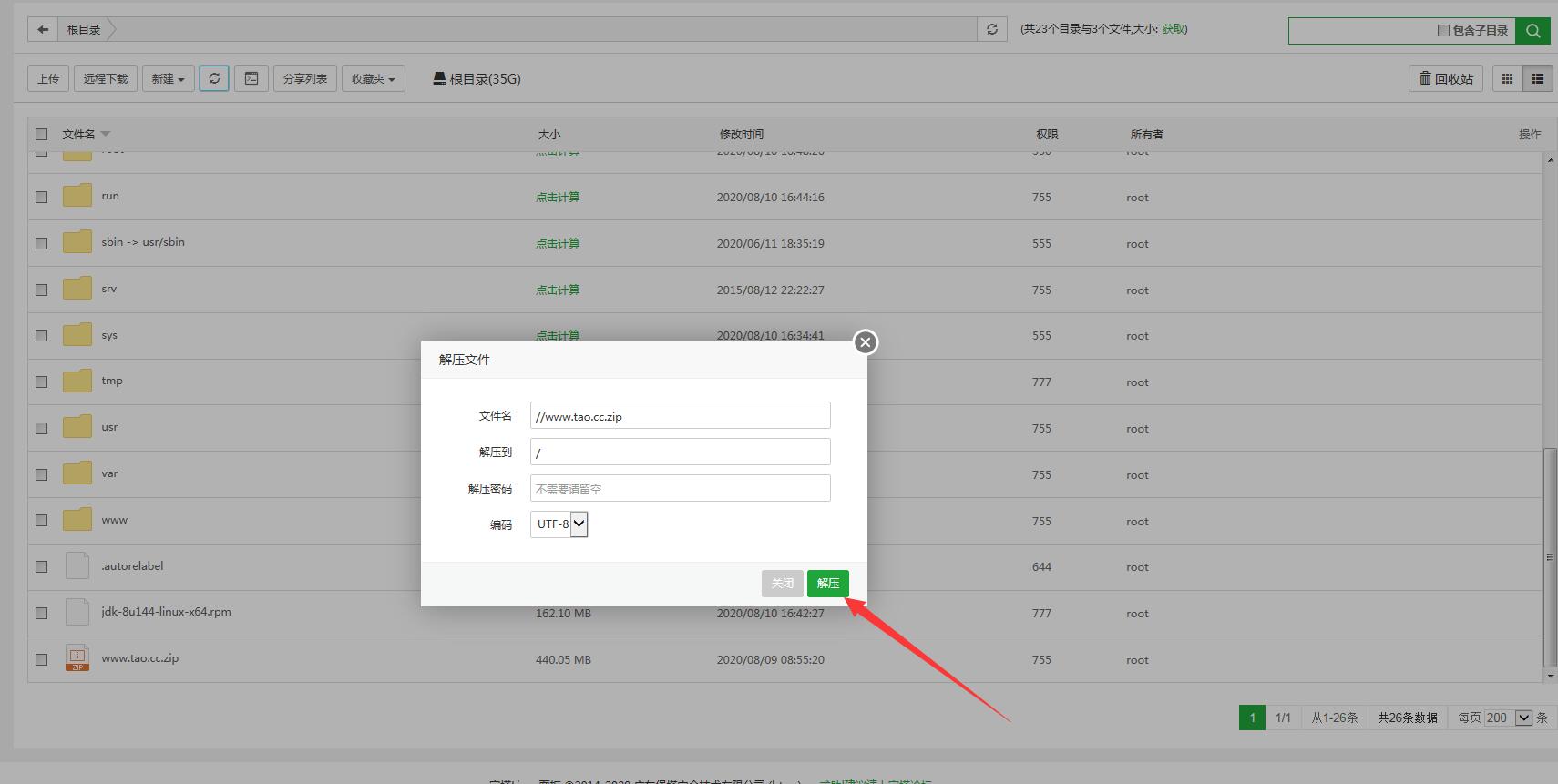Open the recycle bin (回收站)

pyautogui.click(x=1446, y=78)
